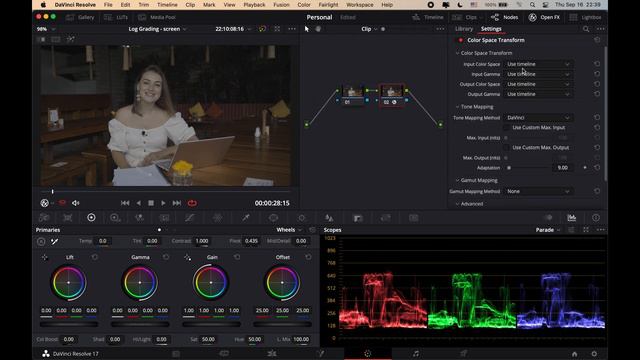Open the Wheels mode dropdown

[x=289, y=230]
